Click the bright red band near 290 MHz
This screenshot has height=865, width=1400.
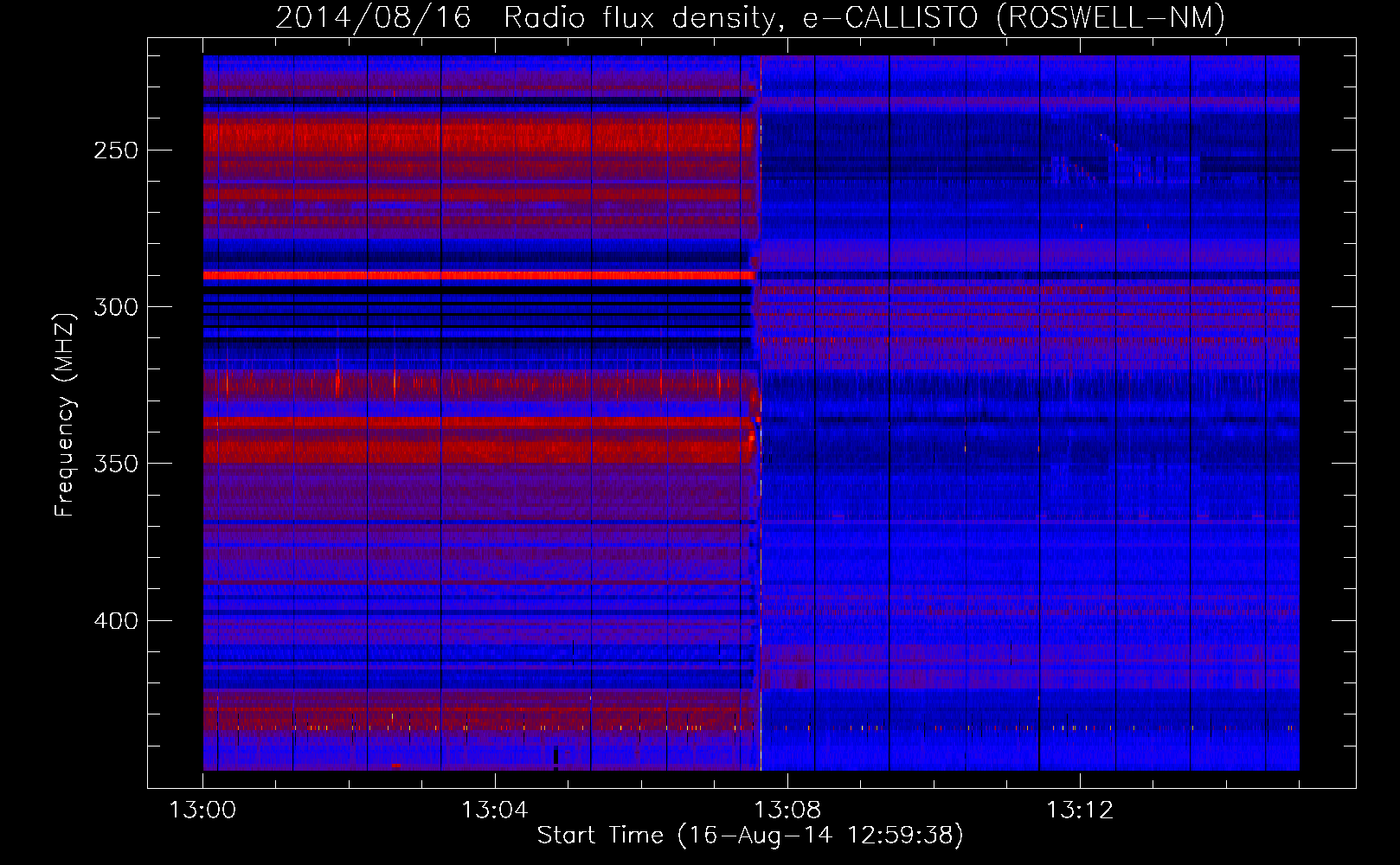coord(478,275)
